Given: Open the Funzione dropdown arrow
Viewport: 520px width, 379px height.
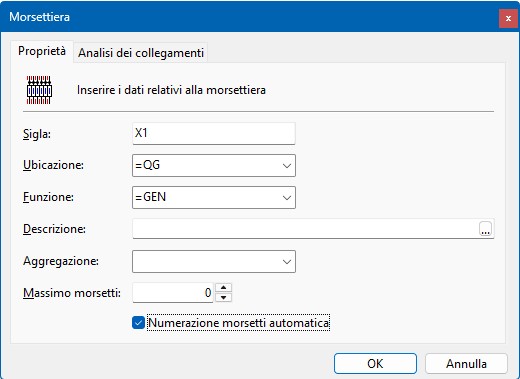Looking at the screenshot, I should point(287,197).
